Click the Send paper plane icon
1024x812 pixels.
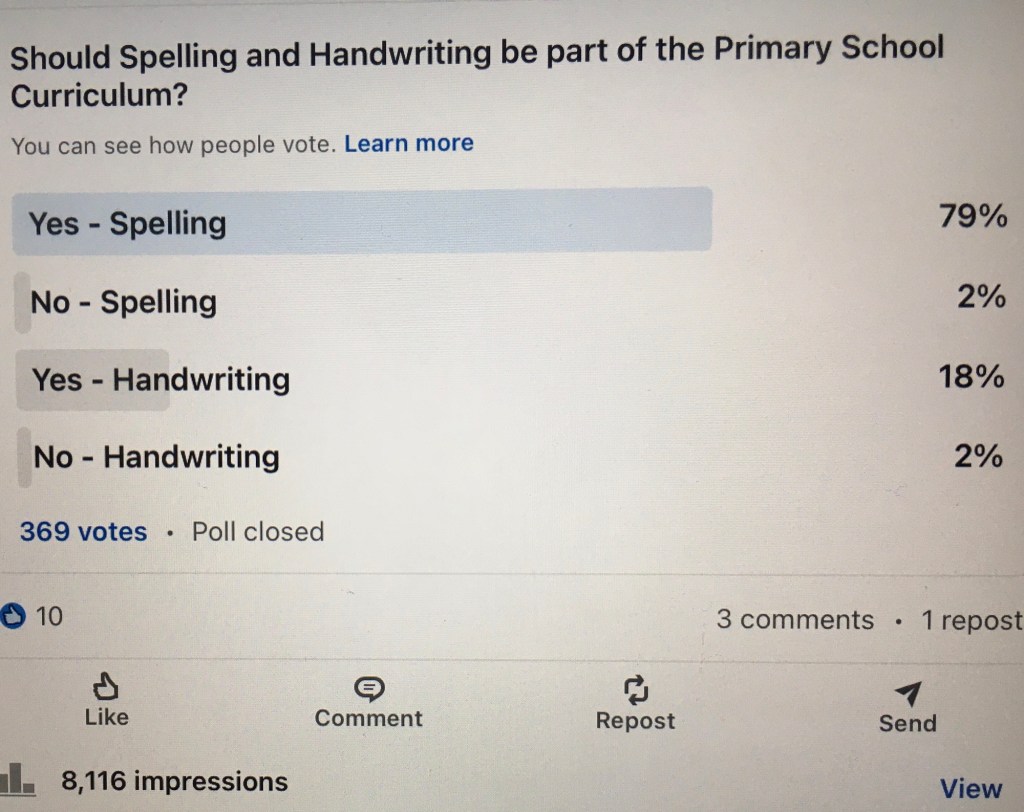click(907, 693)
